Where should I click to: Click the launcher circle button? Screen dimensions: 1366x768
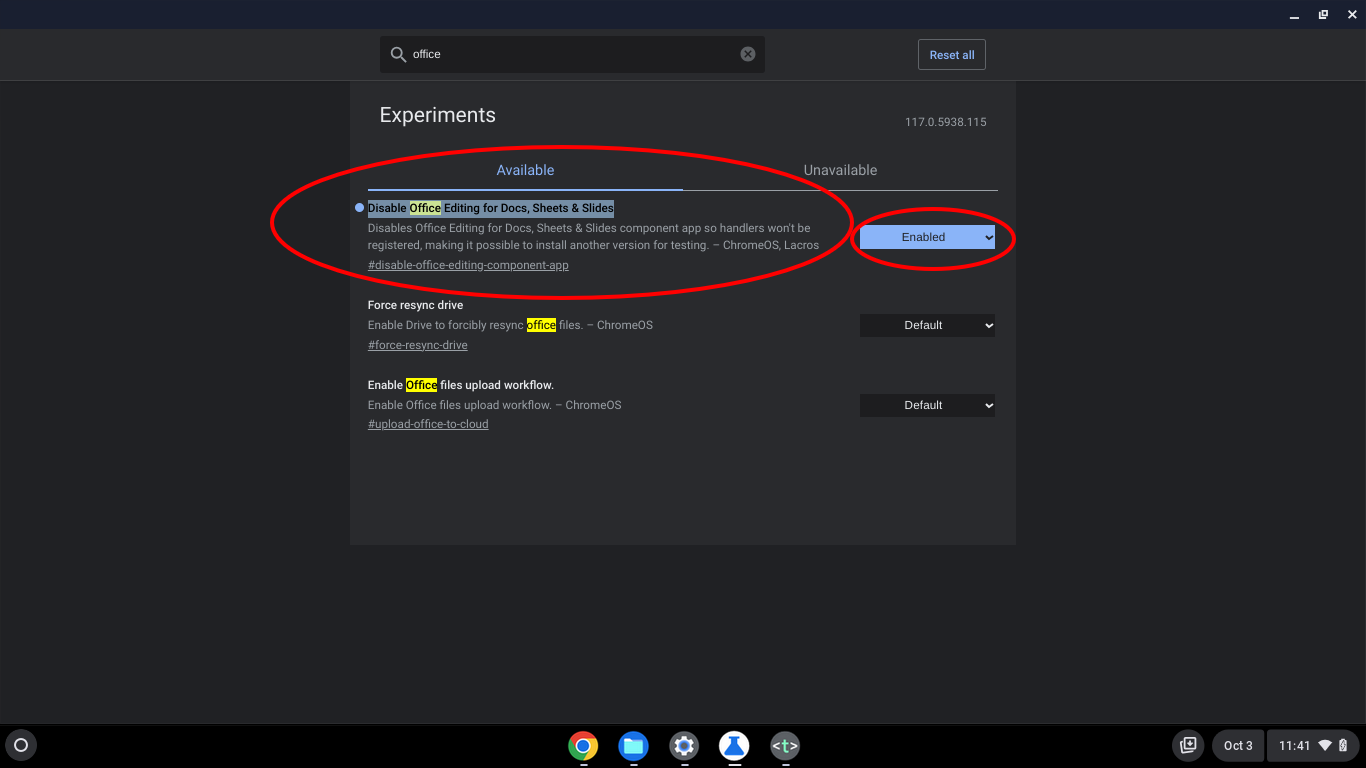coord(21,745)
